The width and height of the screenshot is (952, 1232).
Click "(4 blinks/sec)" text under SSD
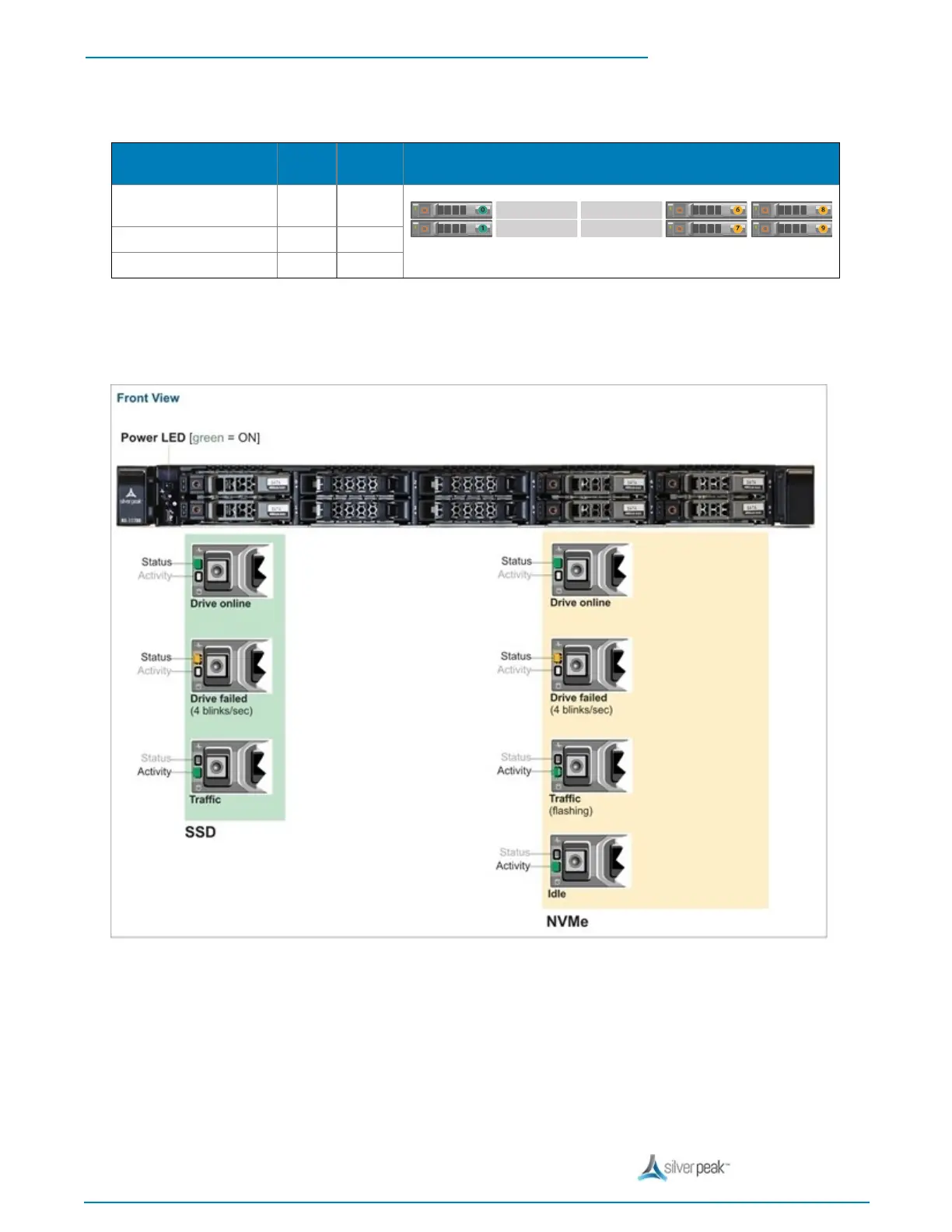222,711
